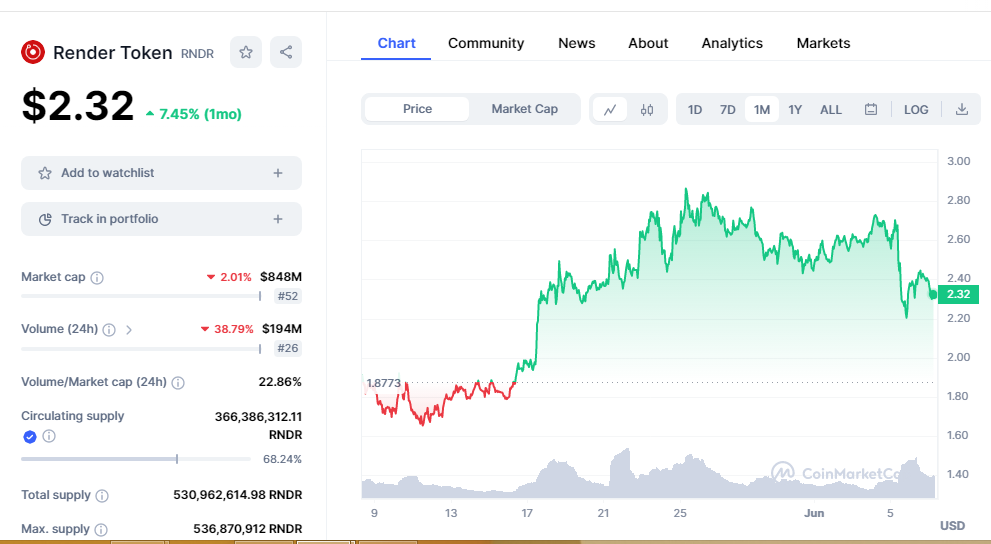Click the Market cap progress bar

[141, 296]
